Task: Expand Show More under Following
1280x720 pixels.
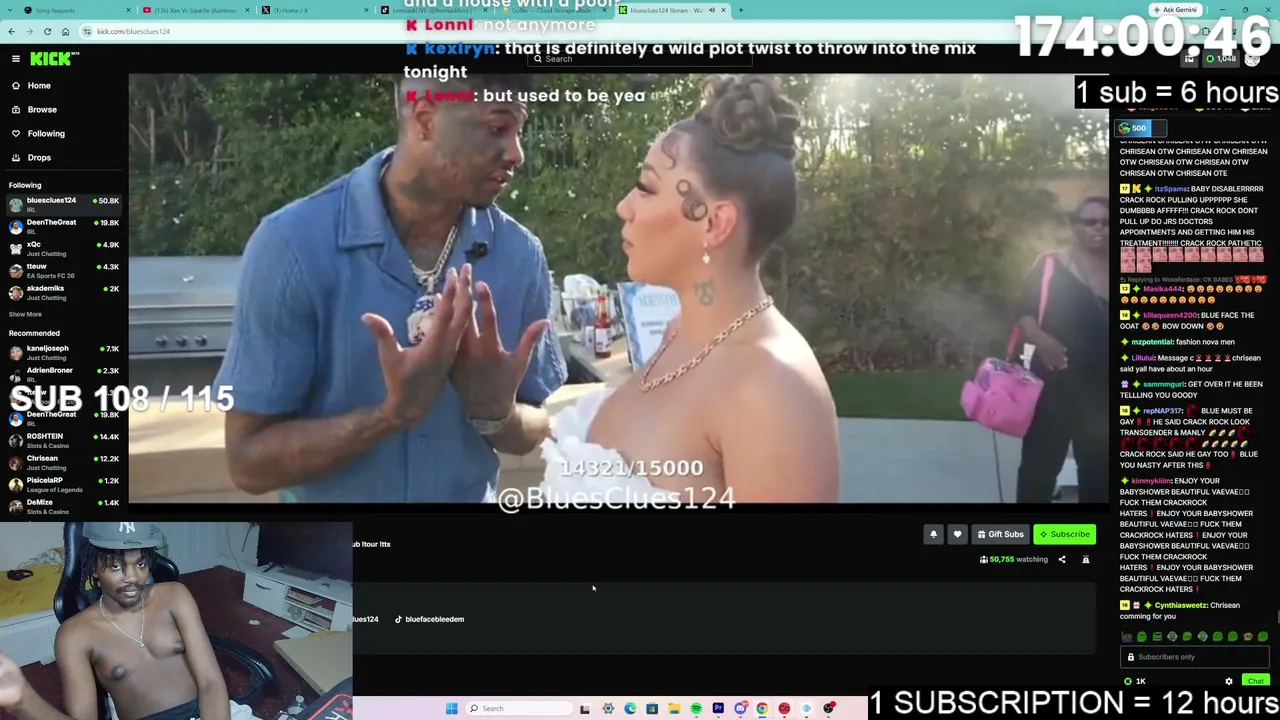Action: [x=25, y=315]
